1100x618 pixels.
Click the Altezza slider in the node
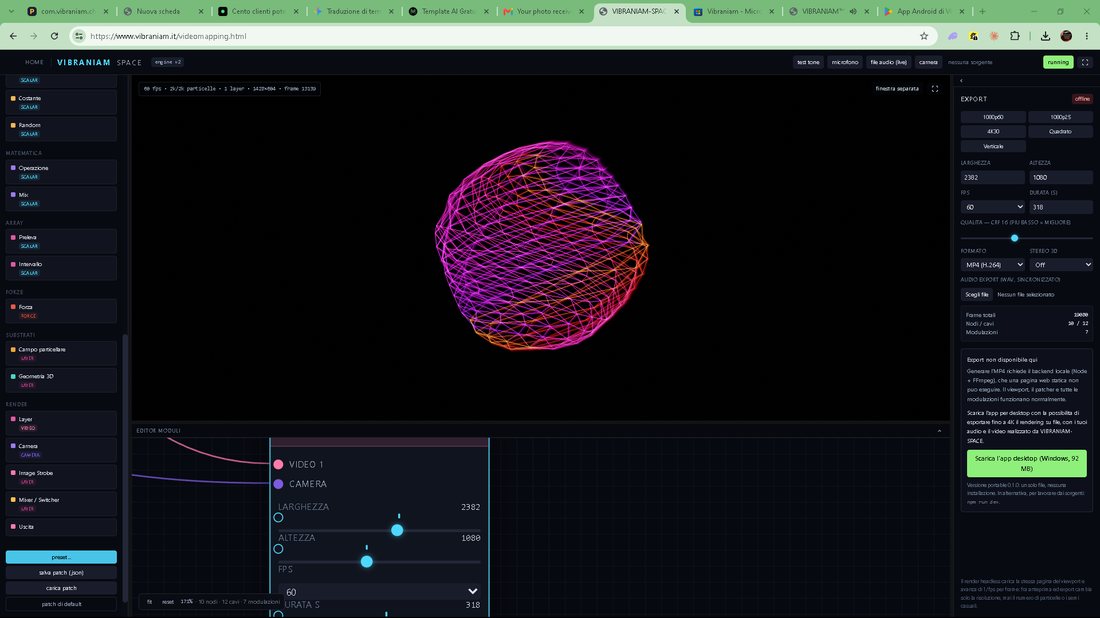pos(380,561)
